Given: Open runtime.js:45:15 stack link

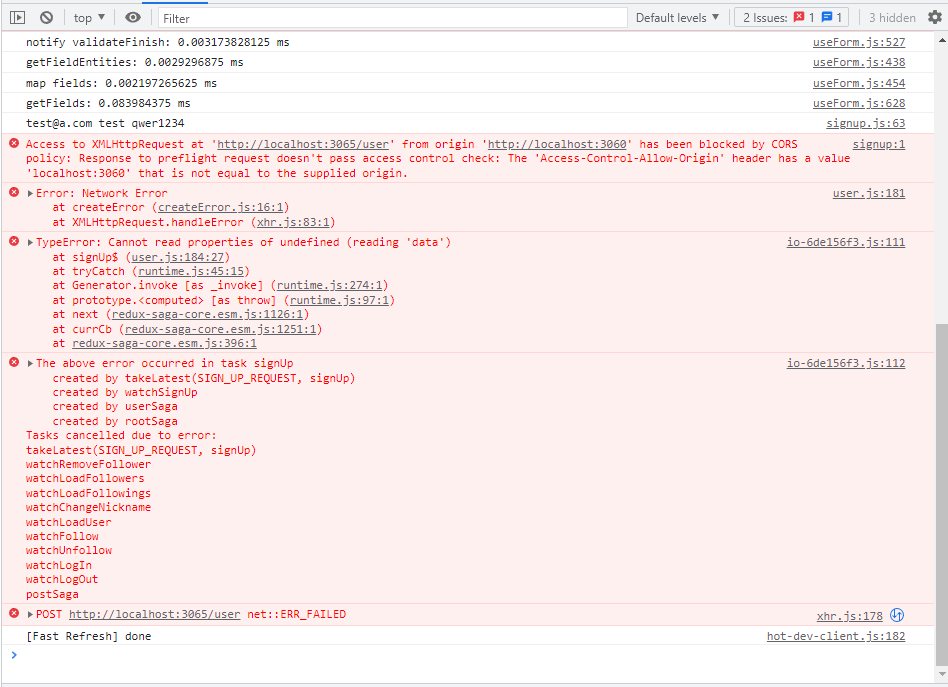Looking at the screenshot, I should point(191,272).
